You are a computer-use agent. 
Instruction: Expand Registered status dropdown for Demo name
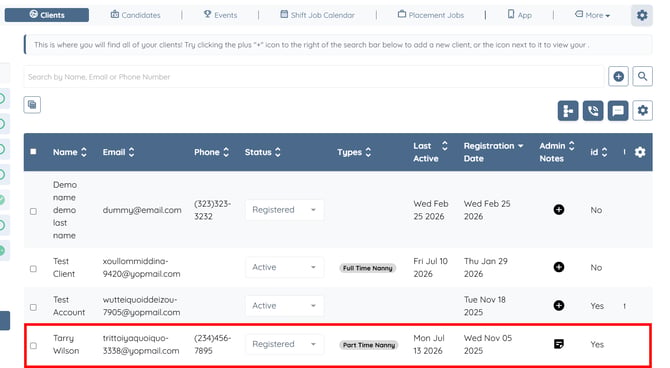click(x=284, y=210)
